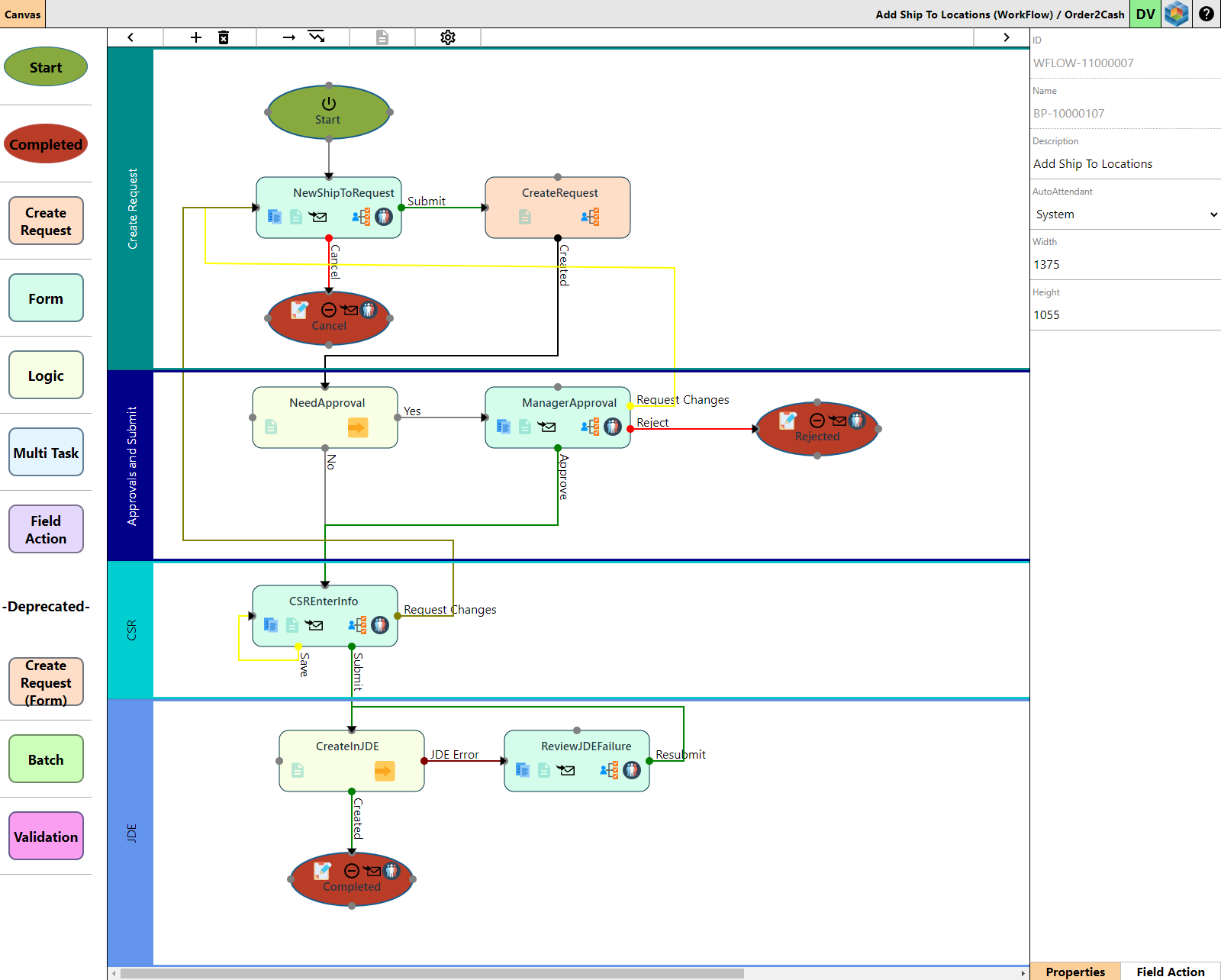1221x980 pixels.
Task: Click the horizontal scrollbar under canvas
Action: 431,973
